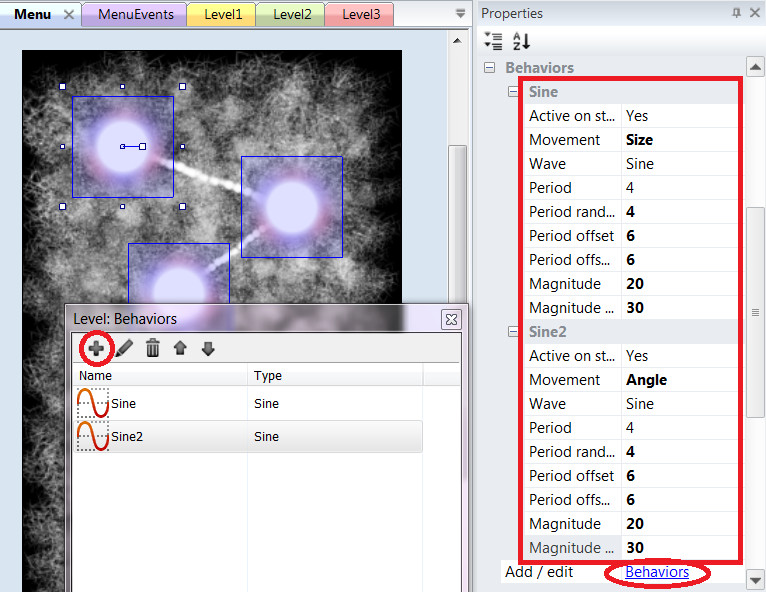Screen dimensions: 766x592
Task: Click the add behavior plus icon
Action: click(x=96, y=348)
